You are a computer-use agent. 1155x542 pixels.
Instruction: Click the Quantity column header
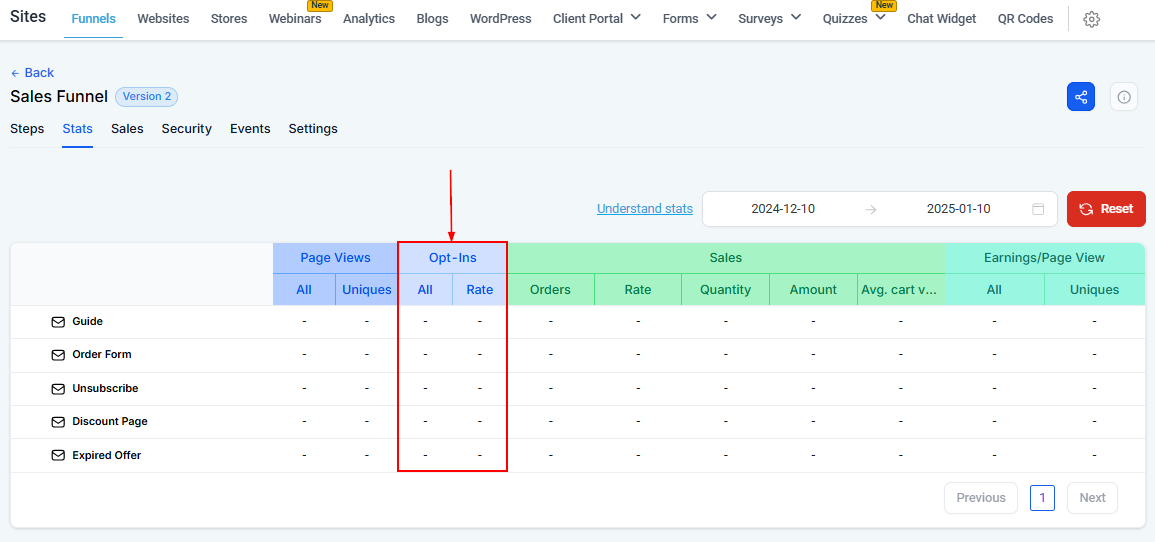tap(726, 289)
